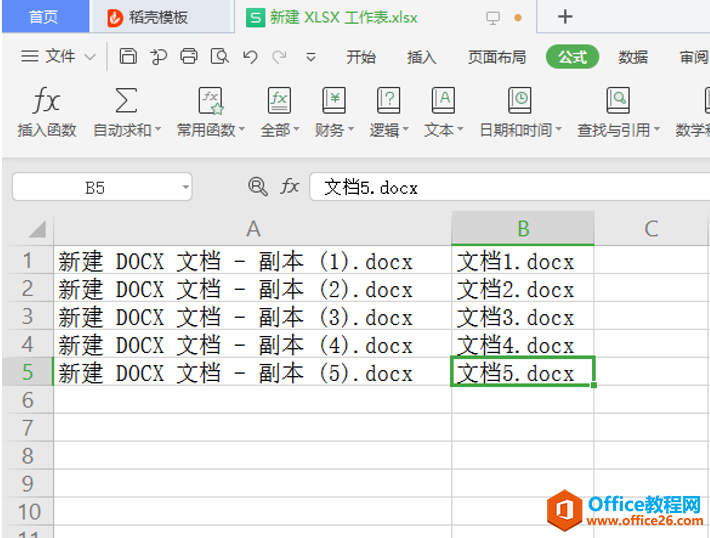Viewport: 710px width, 538px height.
Task: Select column A header
Action: coord(253,228)
